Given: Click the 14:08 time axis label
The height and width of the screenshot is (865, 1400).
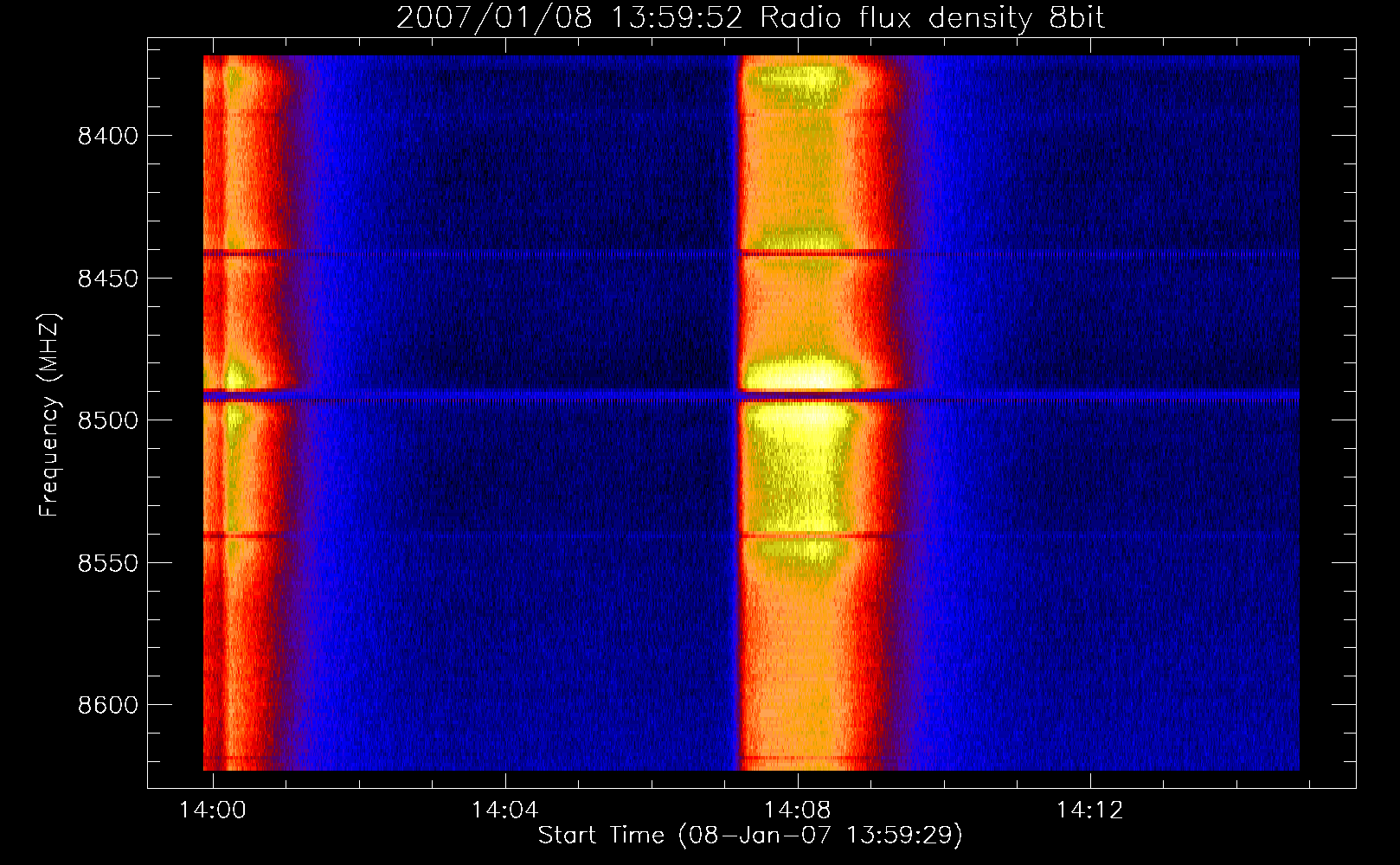Looking at the screenshot, I should pos(797,810).
